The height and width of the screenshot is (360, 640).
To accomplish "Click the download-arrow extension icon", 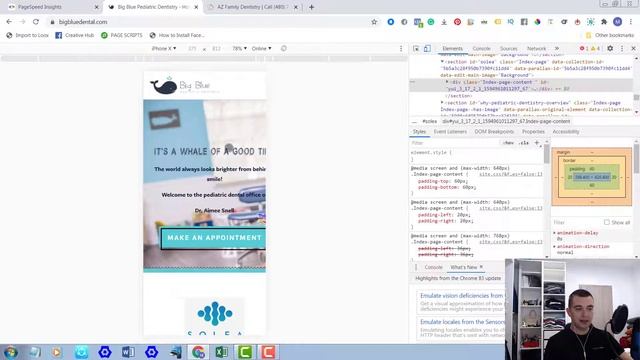I will point(444,22).
